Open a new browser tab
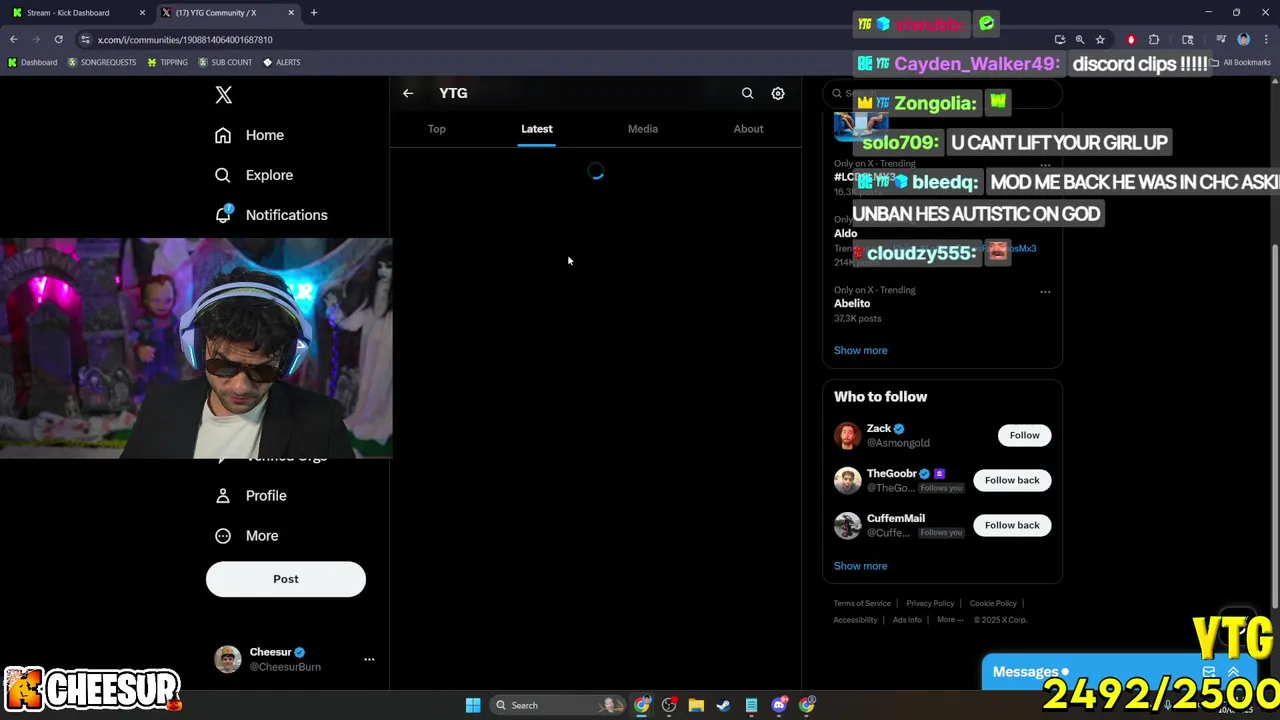This screenshot has height=720, width=1280. [x=314, y=13]
